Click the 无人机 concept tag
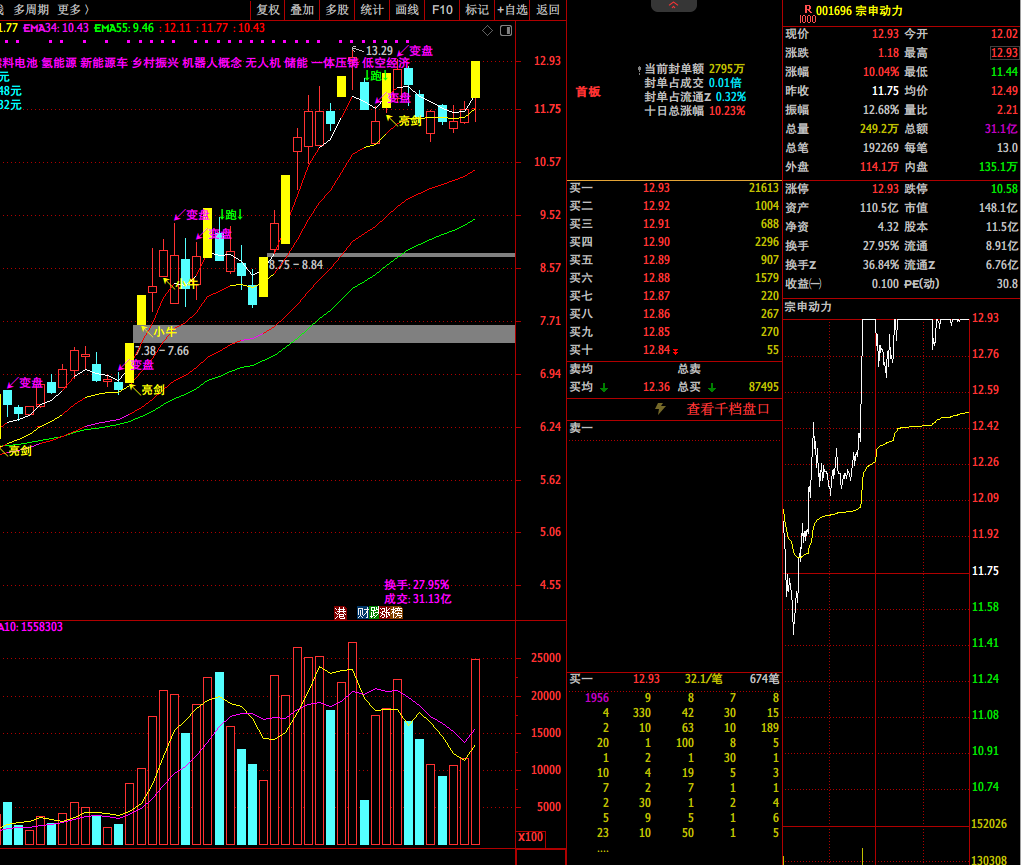 [263, 63]
